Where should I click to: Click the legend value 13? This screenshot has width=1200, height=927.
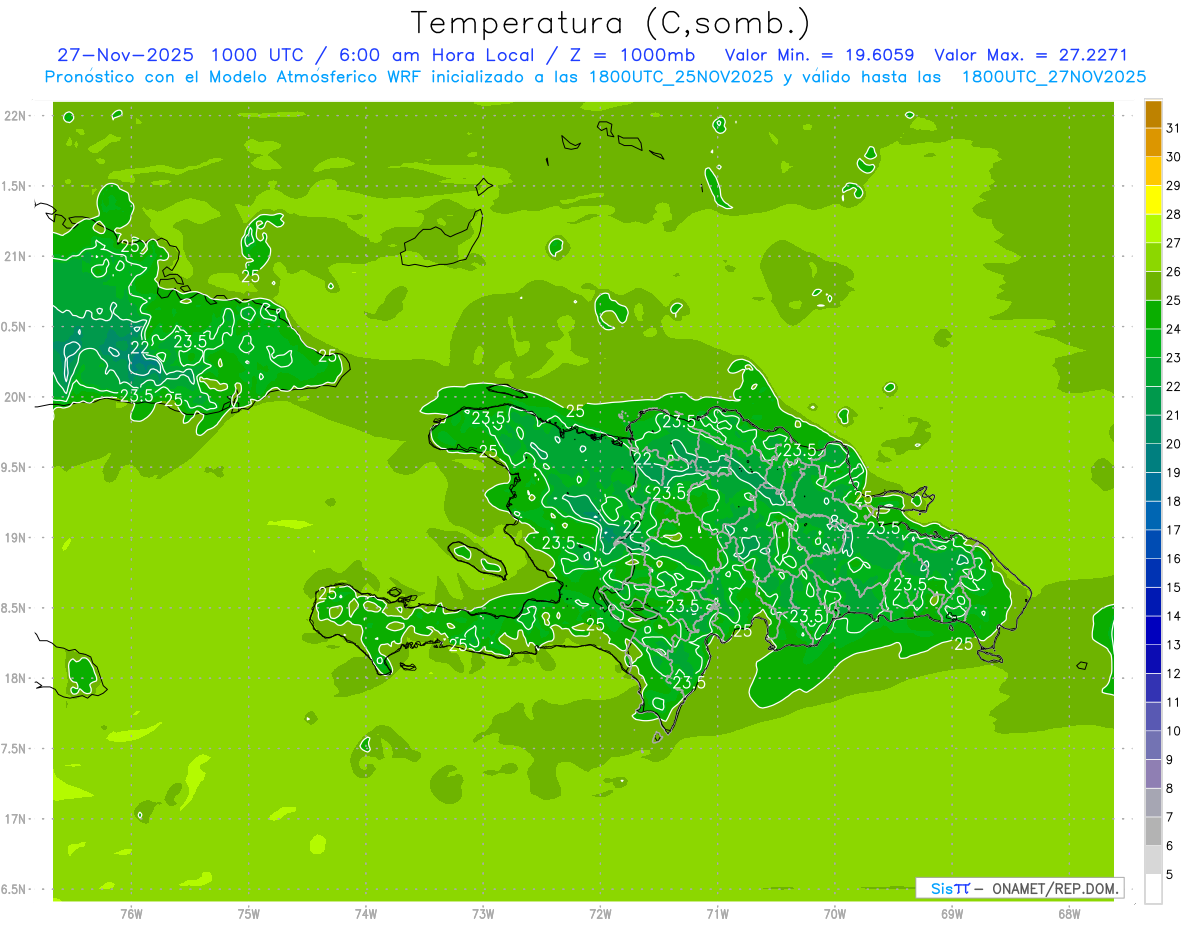pyautogui.click(x=1174, y=645)
